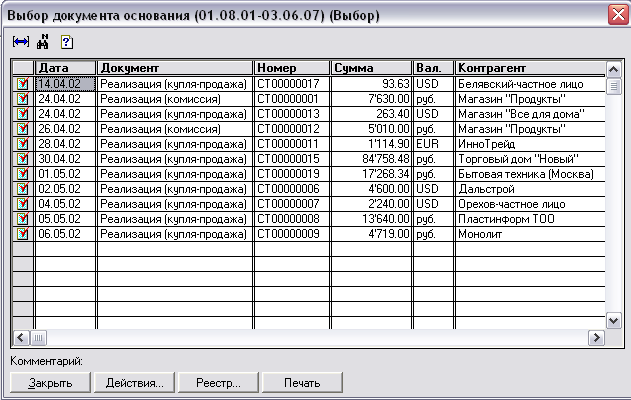The width and height of the screenshot is (631, 400).
Task: Click document icon of Монолит row
Action: 22,233
